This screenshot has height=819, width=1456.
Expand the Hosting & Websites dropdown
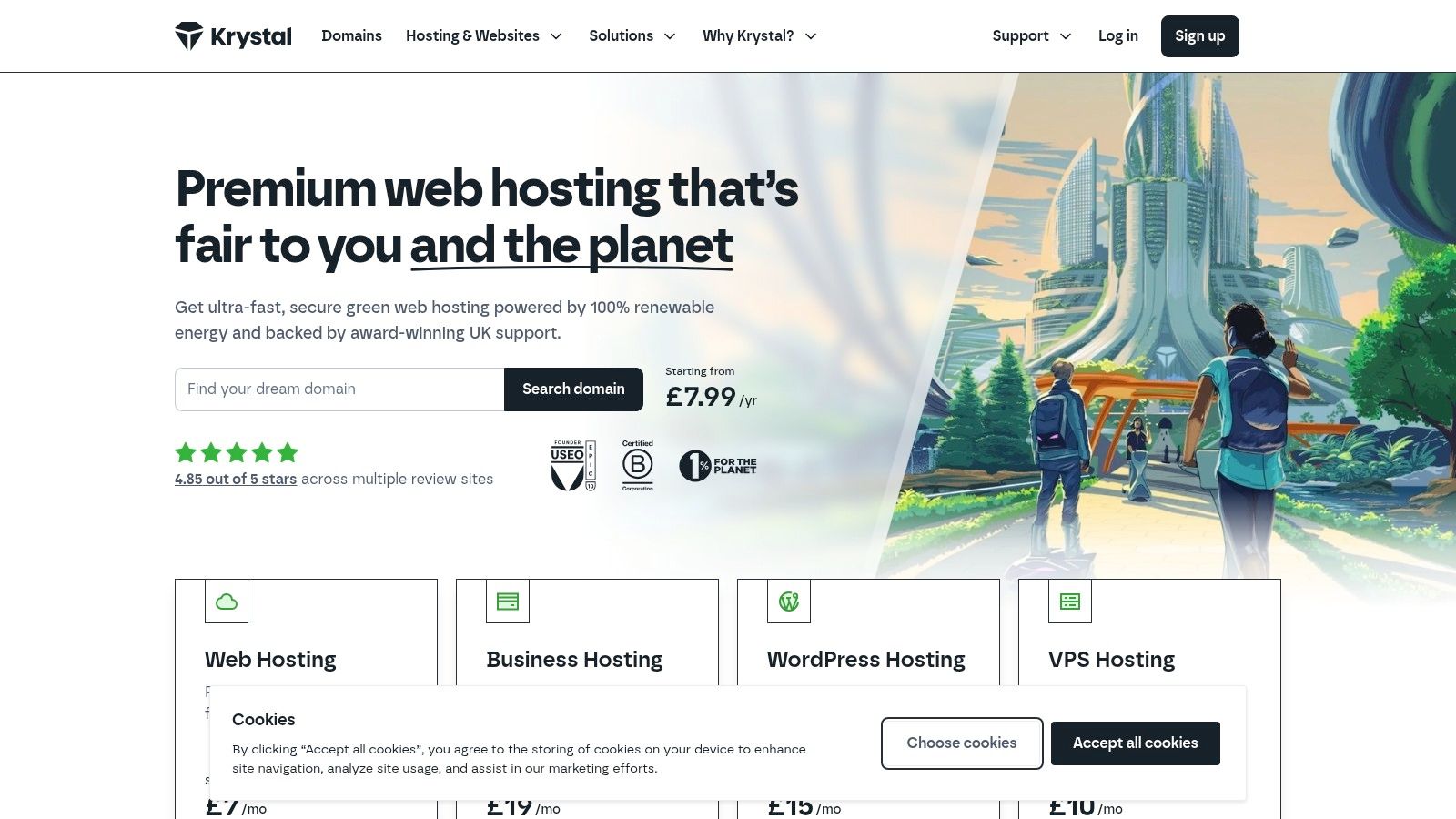click(x=484, y=35)
